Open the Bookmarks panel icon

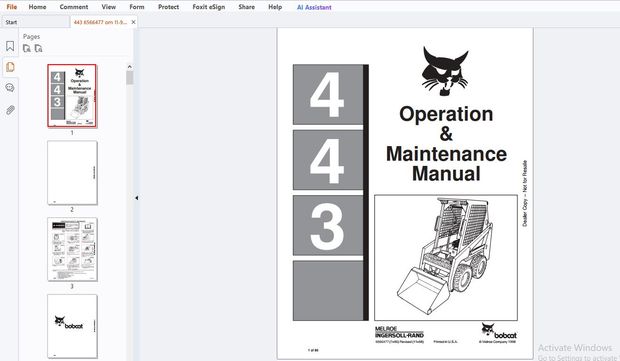pyautogui.click(x=10, y=46)
